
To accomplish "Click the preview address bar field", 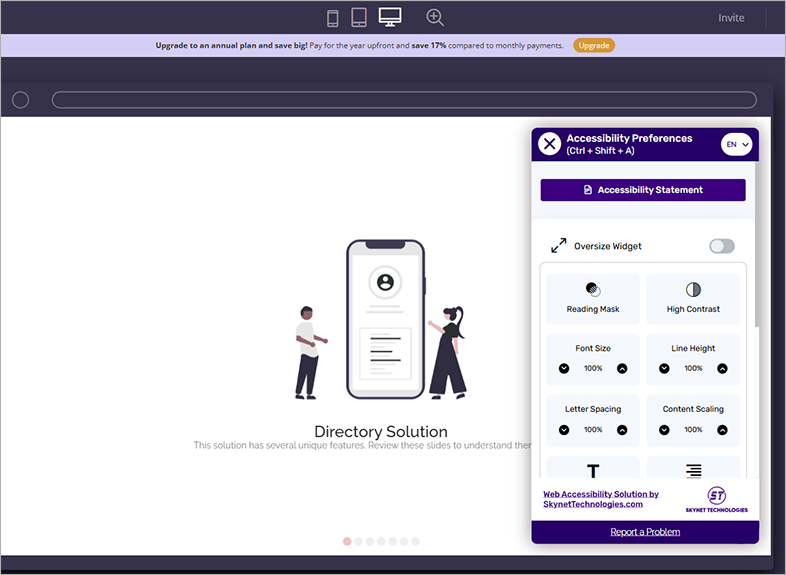I will [x=404, y=100].
